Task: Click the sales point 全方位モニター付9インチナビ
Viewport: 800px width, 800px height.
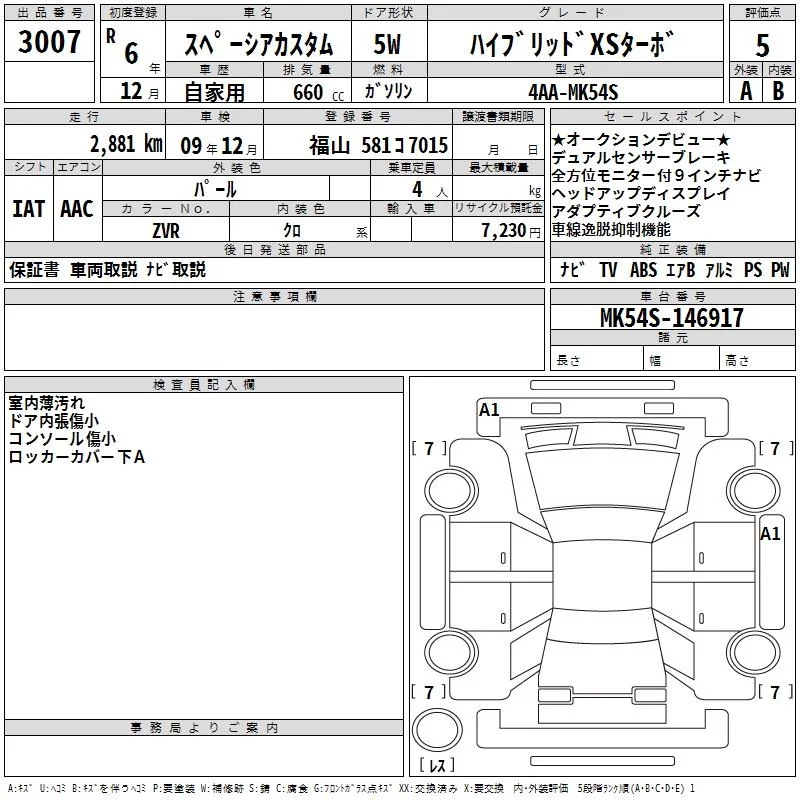Action: tap(656, 176)
